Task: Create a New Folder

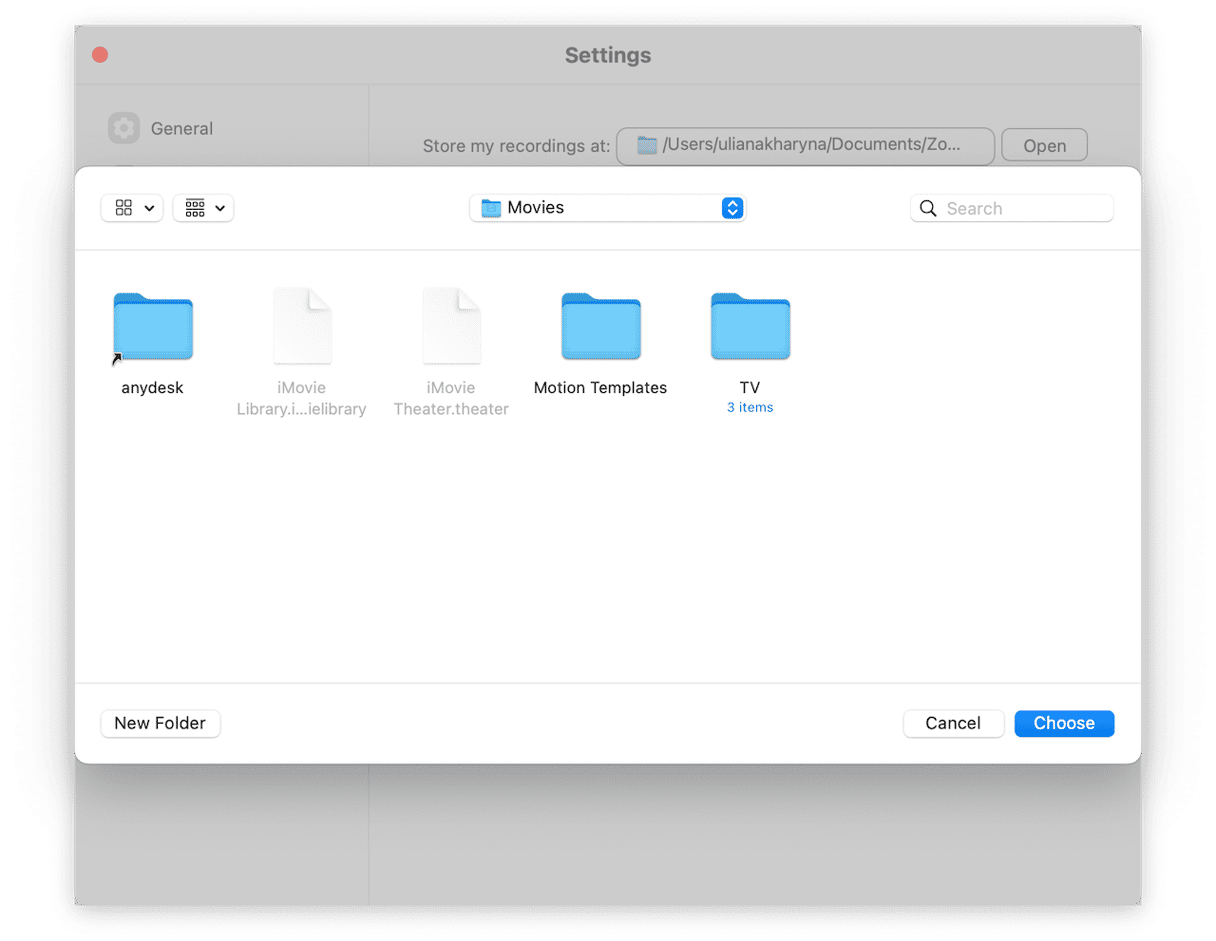Action: point(160,723)
